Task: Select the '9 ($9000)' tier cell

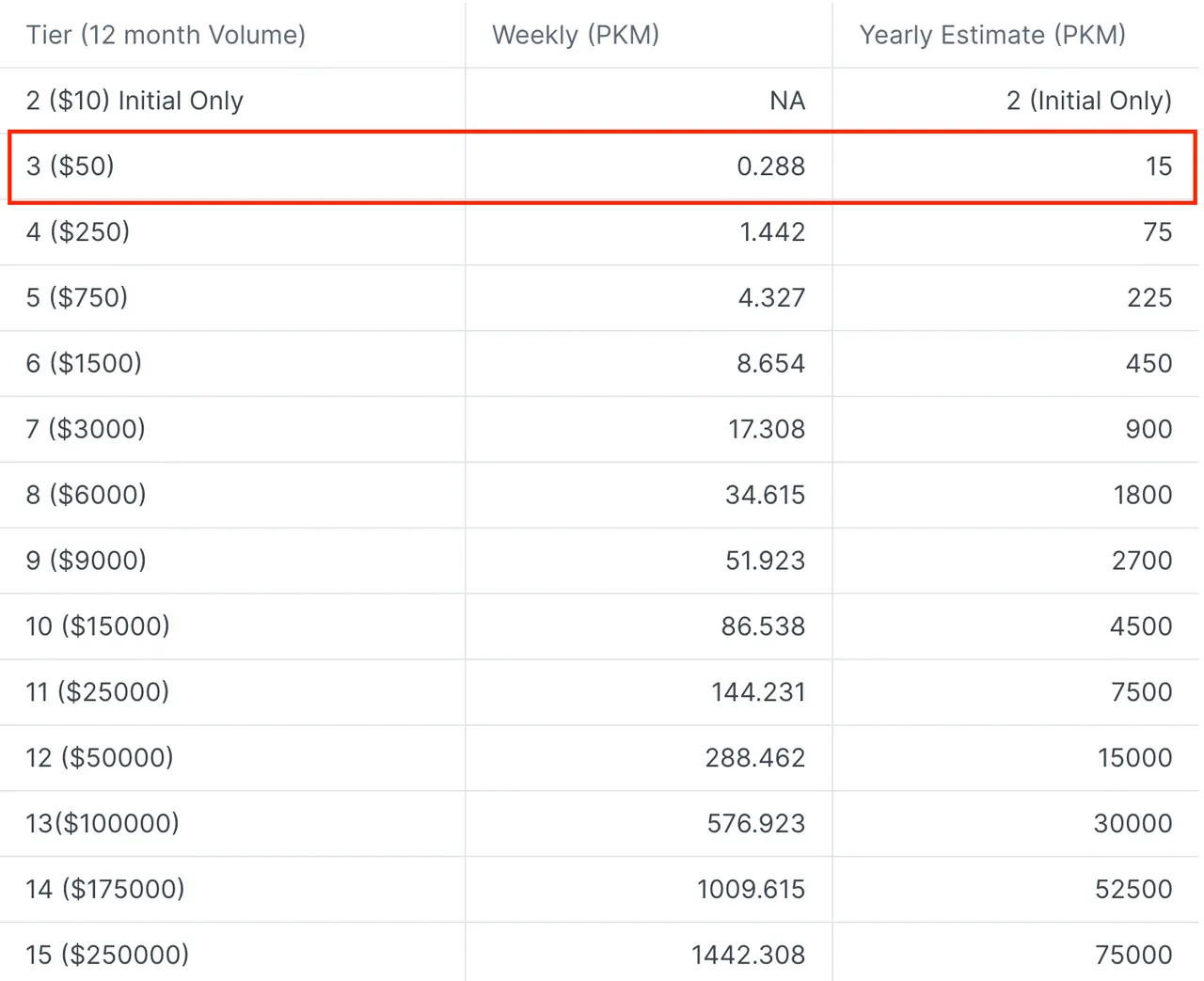Action: (87, 561)
